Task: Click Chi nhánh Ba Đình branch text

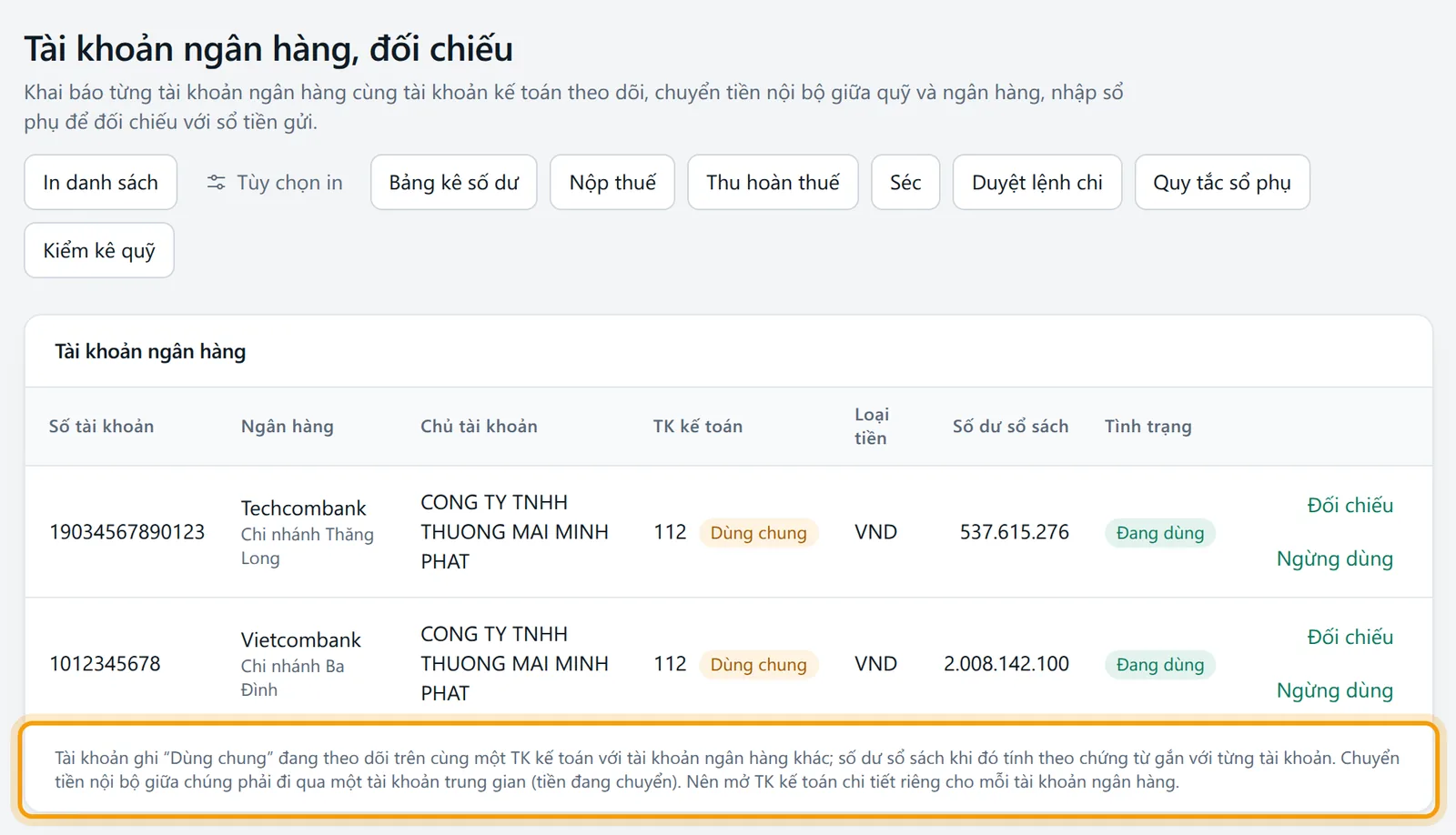Action: coord(292,678)
